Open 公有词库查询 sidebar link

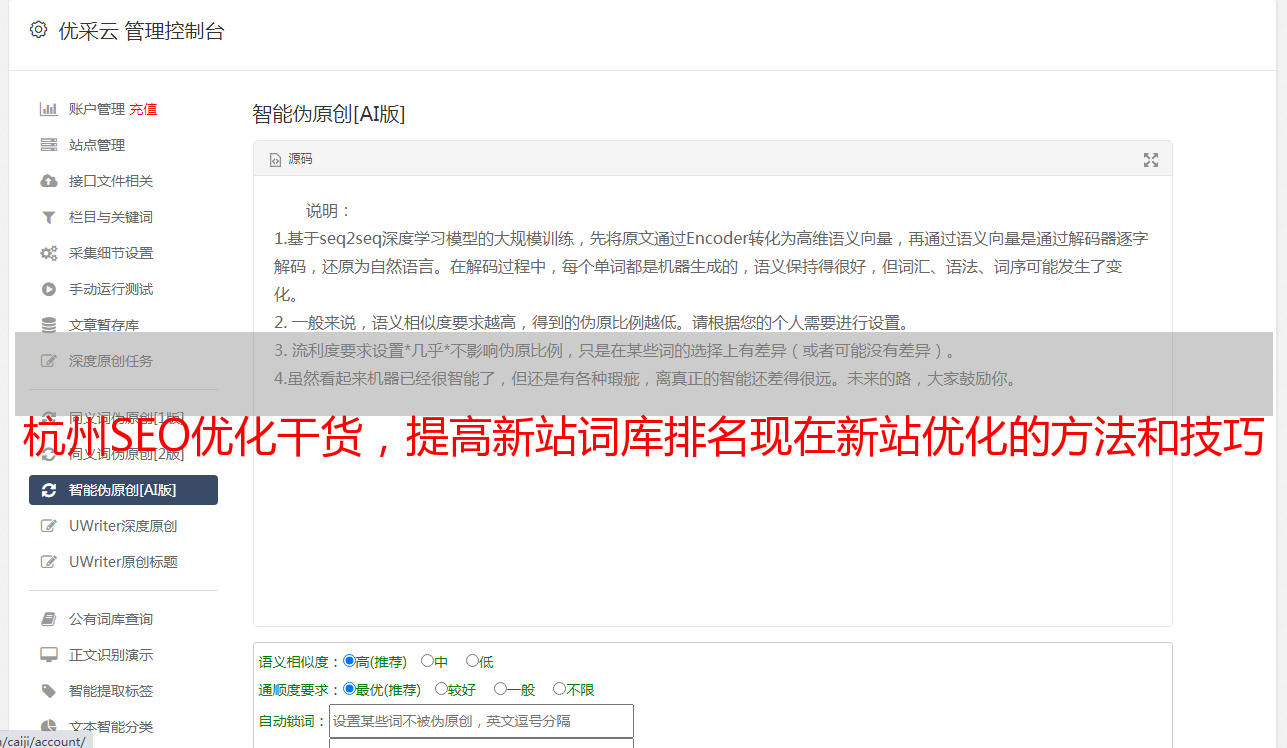point(111,619)
